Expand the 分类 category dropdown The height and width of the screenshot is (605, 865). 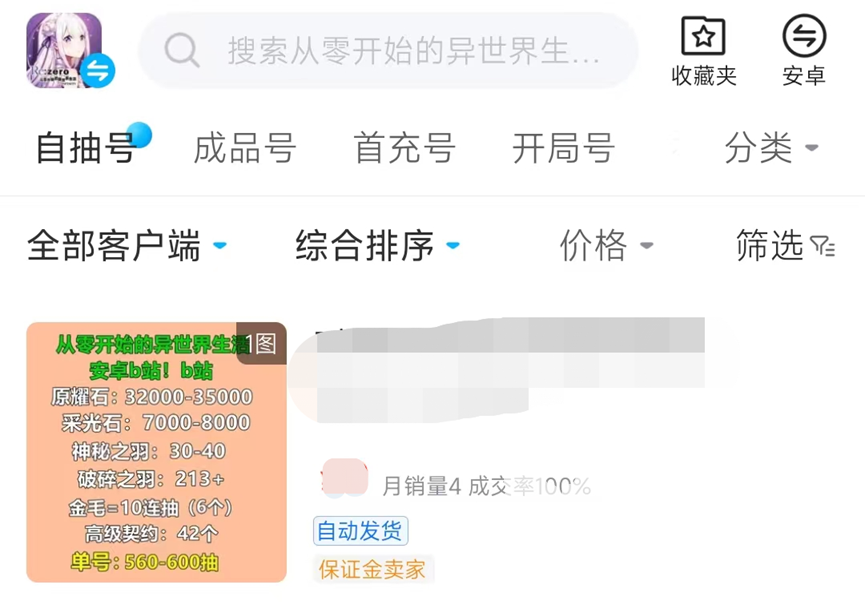771,148
